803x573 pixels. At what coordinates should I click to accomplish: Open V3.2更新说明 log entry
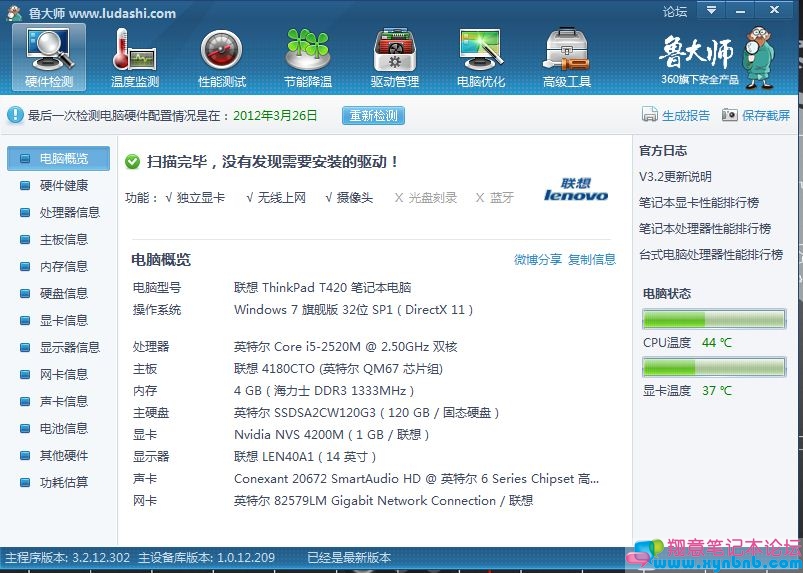click(x=675, y=177)
